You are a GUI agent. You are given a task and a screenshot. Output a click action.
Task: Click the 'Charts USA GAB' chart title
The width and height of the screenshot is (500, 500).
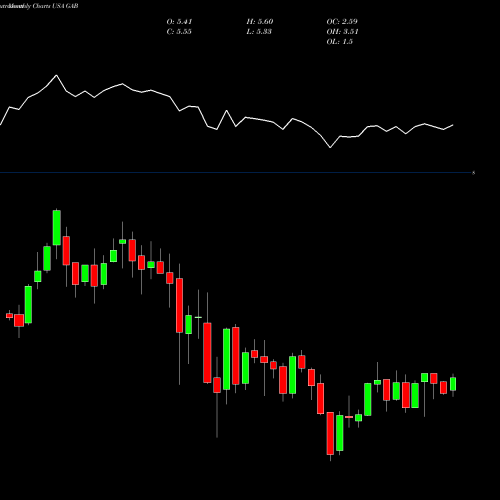[x=55, y=6]
